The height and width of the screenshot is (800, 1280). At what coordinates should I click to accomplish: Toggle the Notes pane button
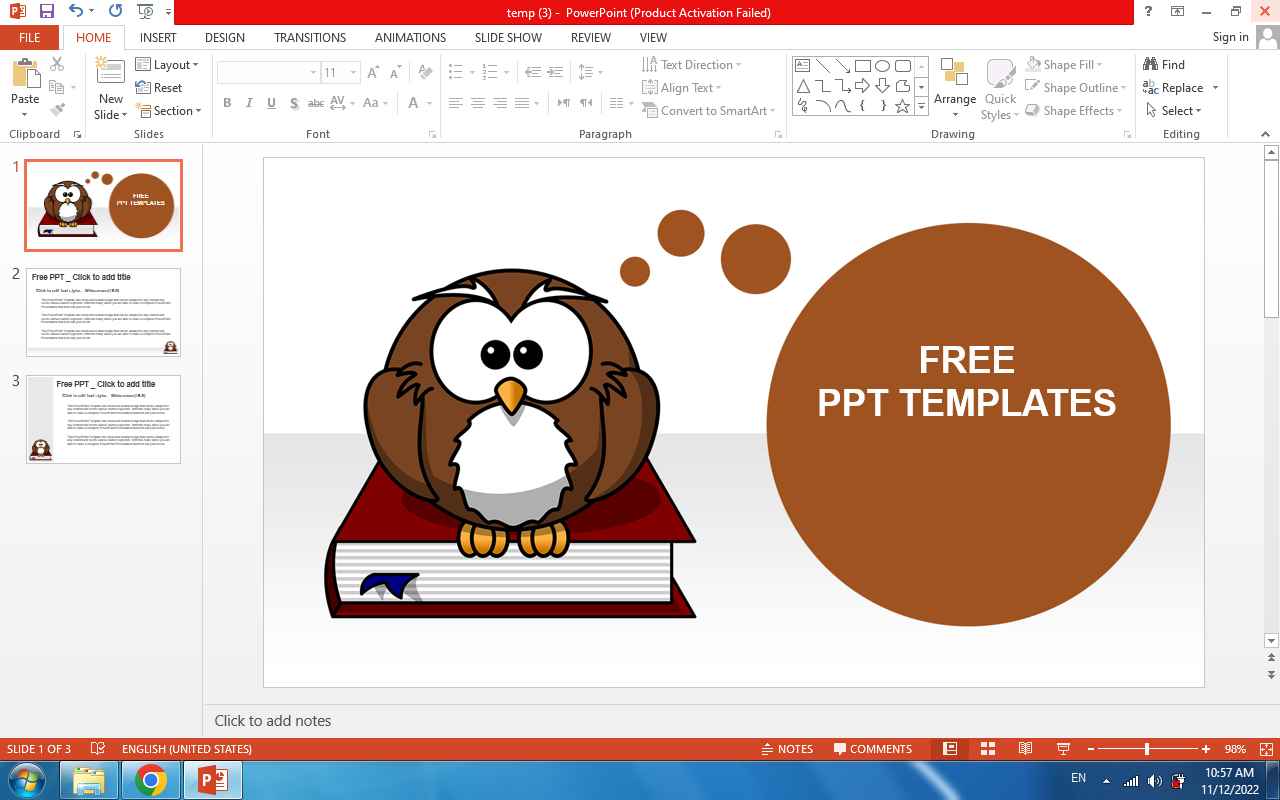tap(787, 749)
